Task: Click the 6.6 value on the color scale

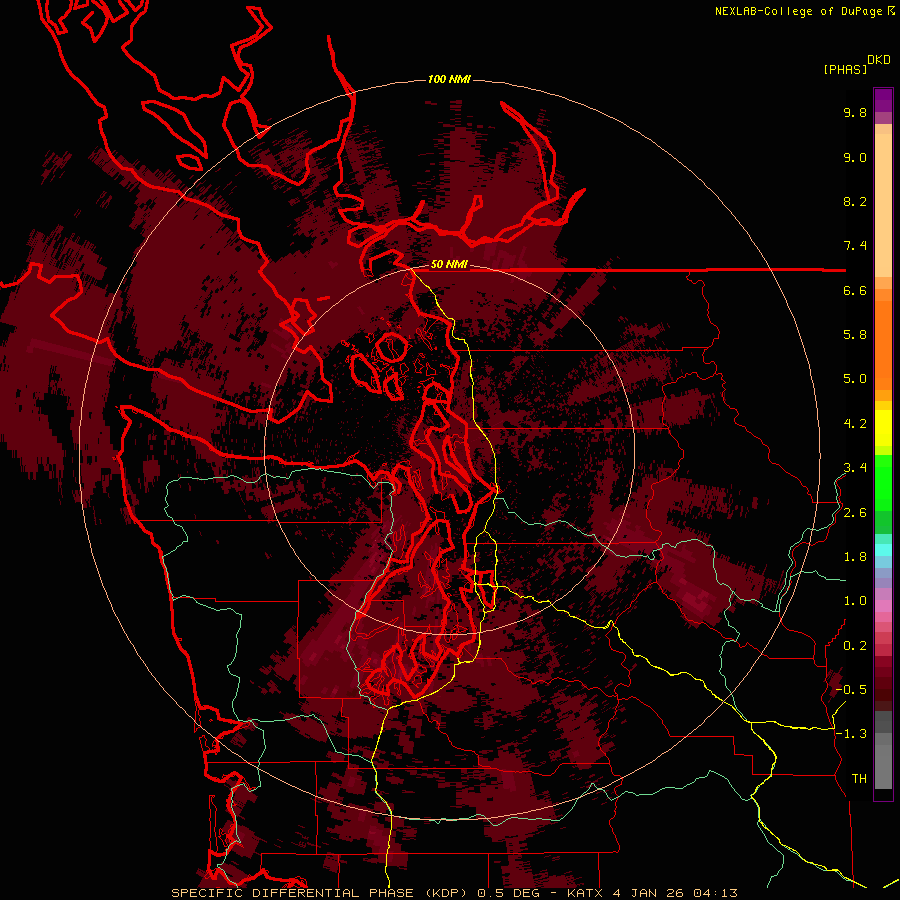Action: point(855,290)
